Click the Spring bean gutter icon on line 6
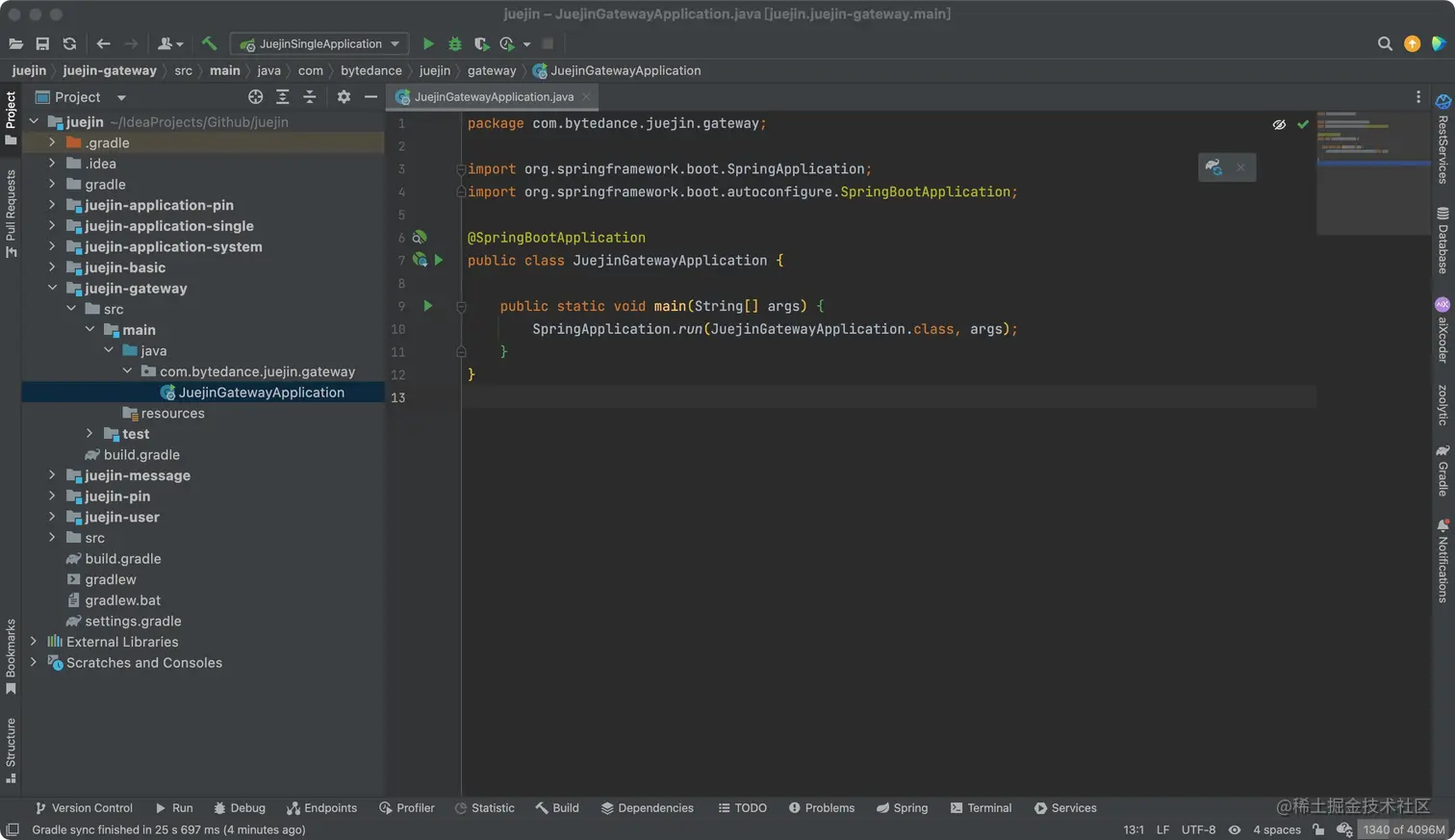 tap(419, 238)
